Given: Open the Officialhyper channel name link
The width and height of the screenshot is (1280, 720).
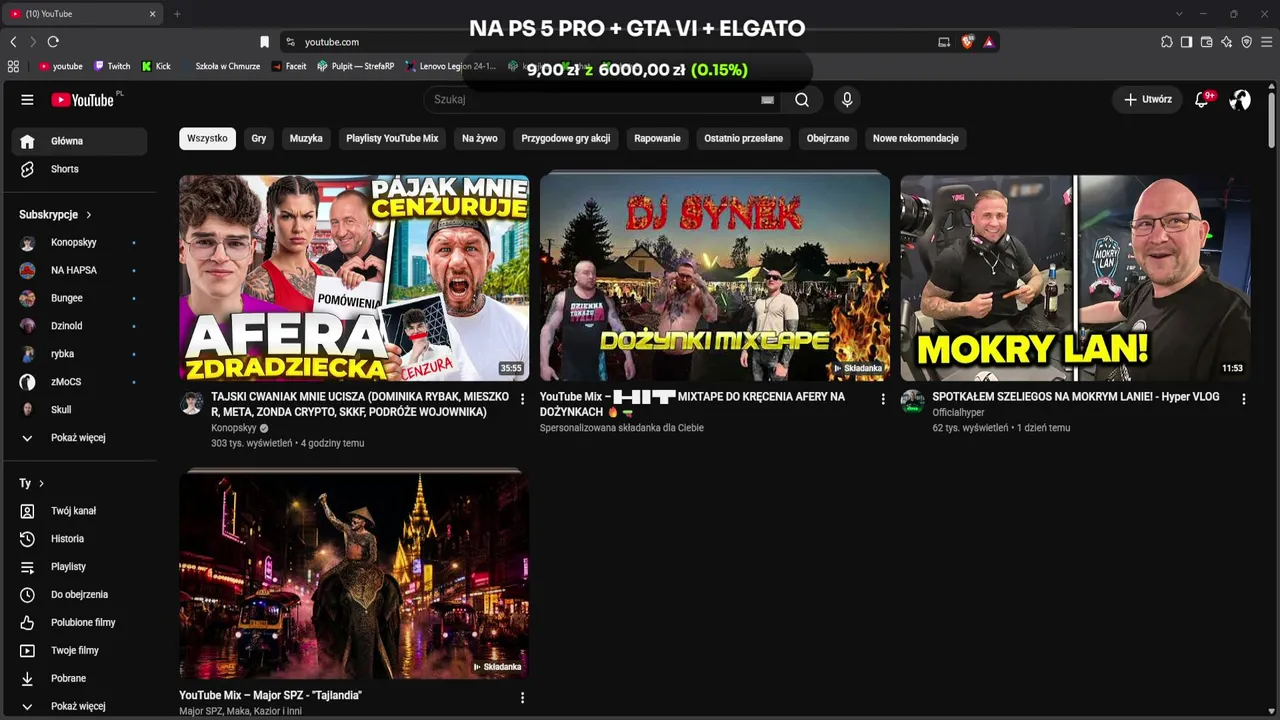Looking at the screenshot, I should click(958, 412).
